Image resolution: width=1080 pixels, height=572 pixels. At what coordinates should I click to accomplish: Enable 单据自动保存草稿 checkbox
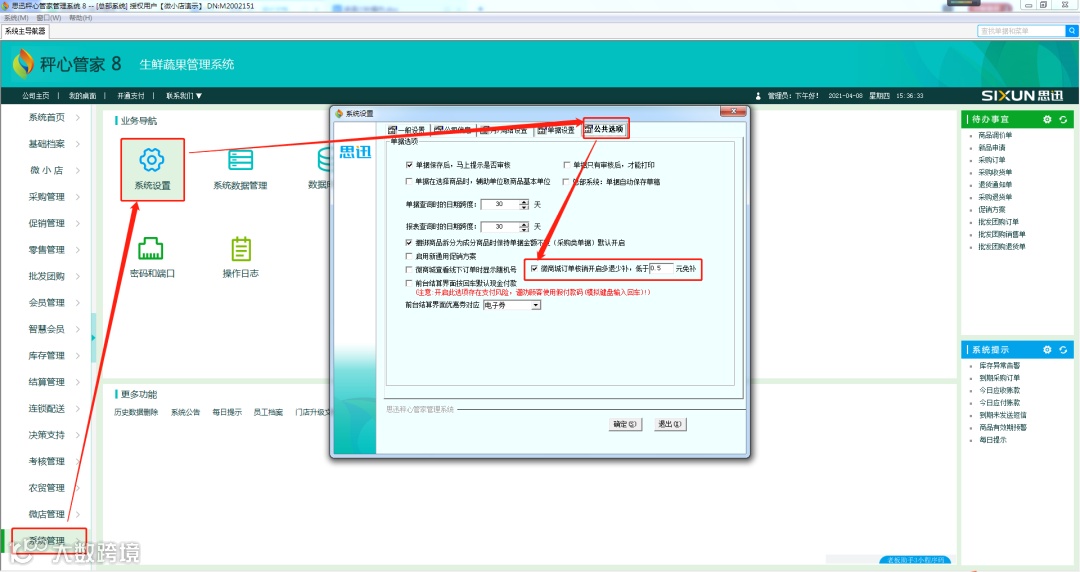tap(566, 181)
